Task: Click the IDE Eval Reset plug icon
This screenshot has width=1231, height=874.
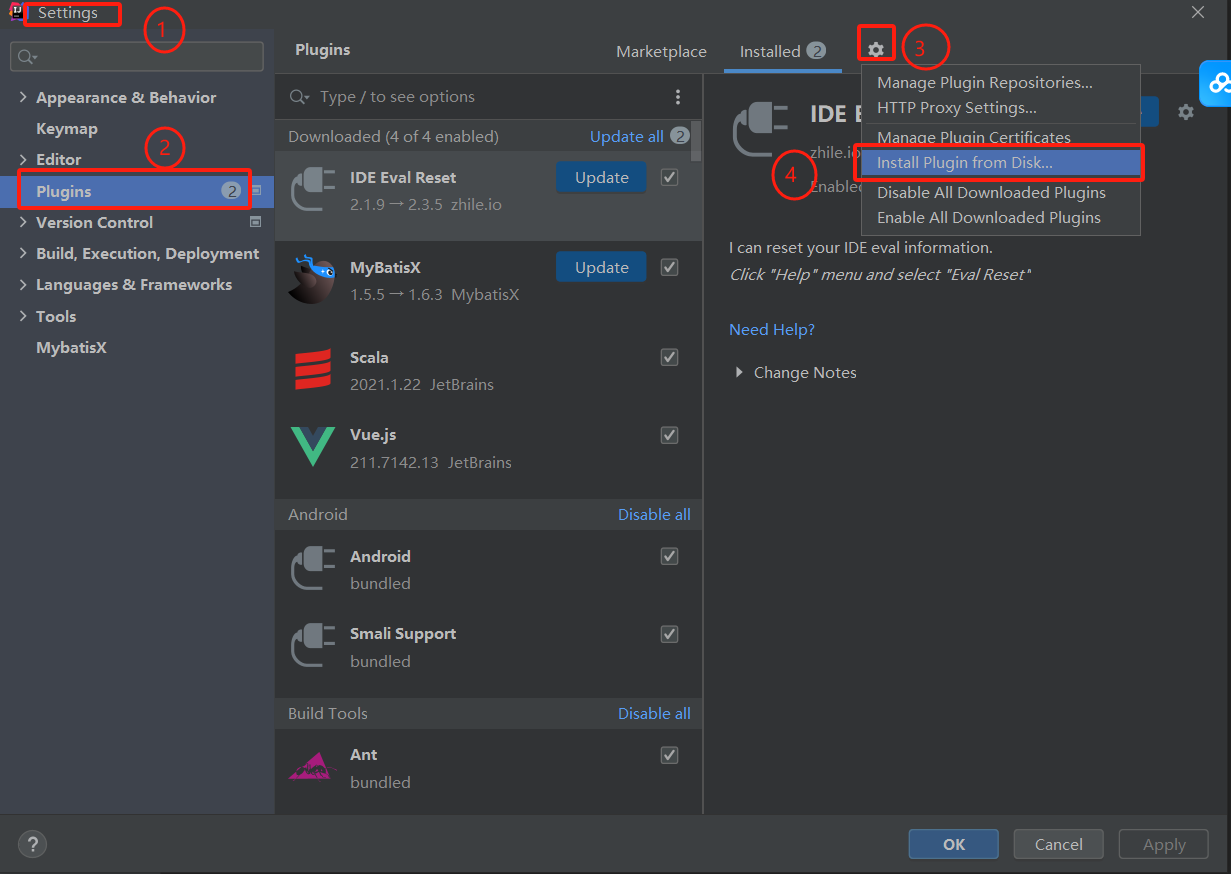Action: point(312,190)
